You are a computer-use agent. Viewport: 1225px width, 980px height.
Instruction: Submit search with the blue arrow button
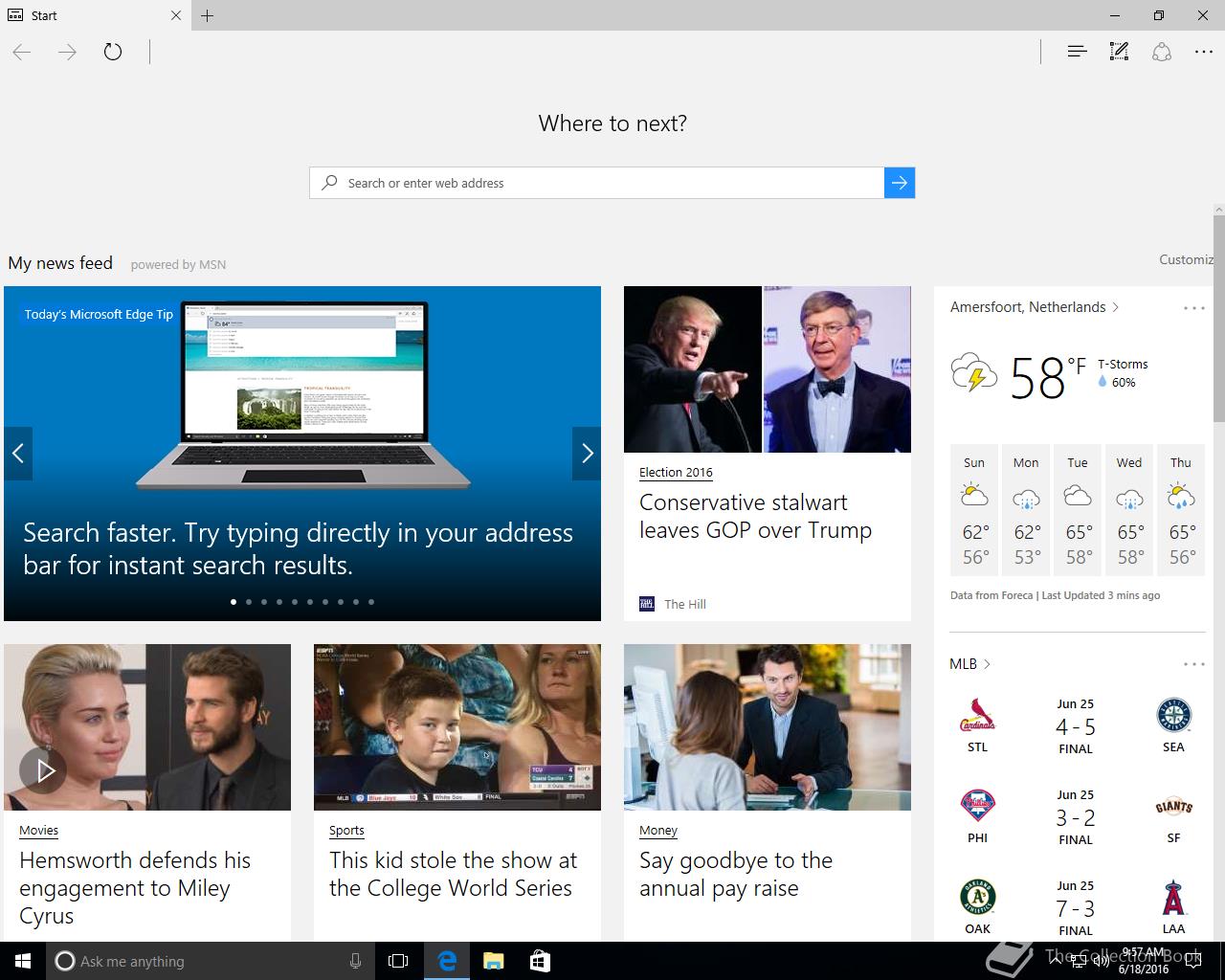pos(900,183)
